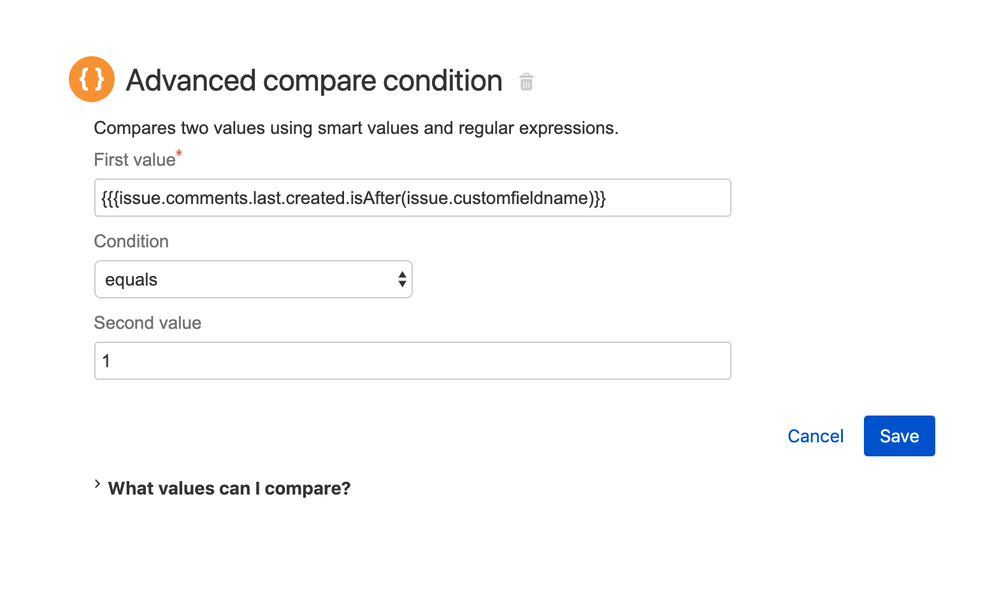Save the advanced compare condition
Viewport: 999px width, 603px height.
tap(899, 436)
